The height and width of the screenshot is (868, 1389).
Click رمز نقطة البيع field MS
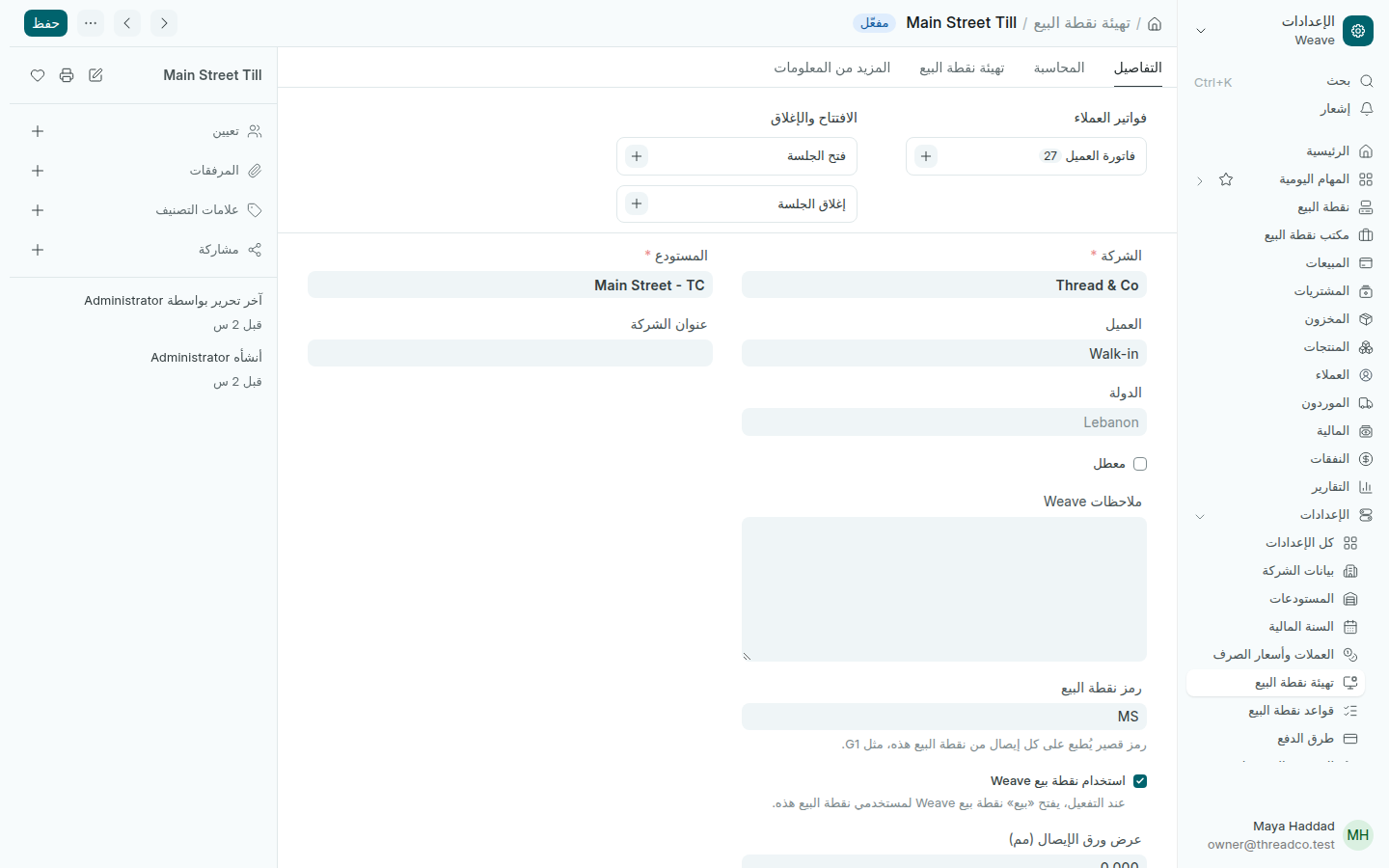944,717
